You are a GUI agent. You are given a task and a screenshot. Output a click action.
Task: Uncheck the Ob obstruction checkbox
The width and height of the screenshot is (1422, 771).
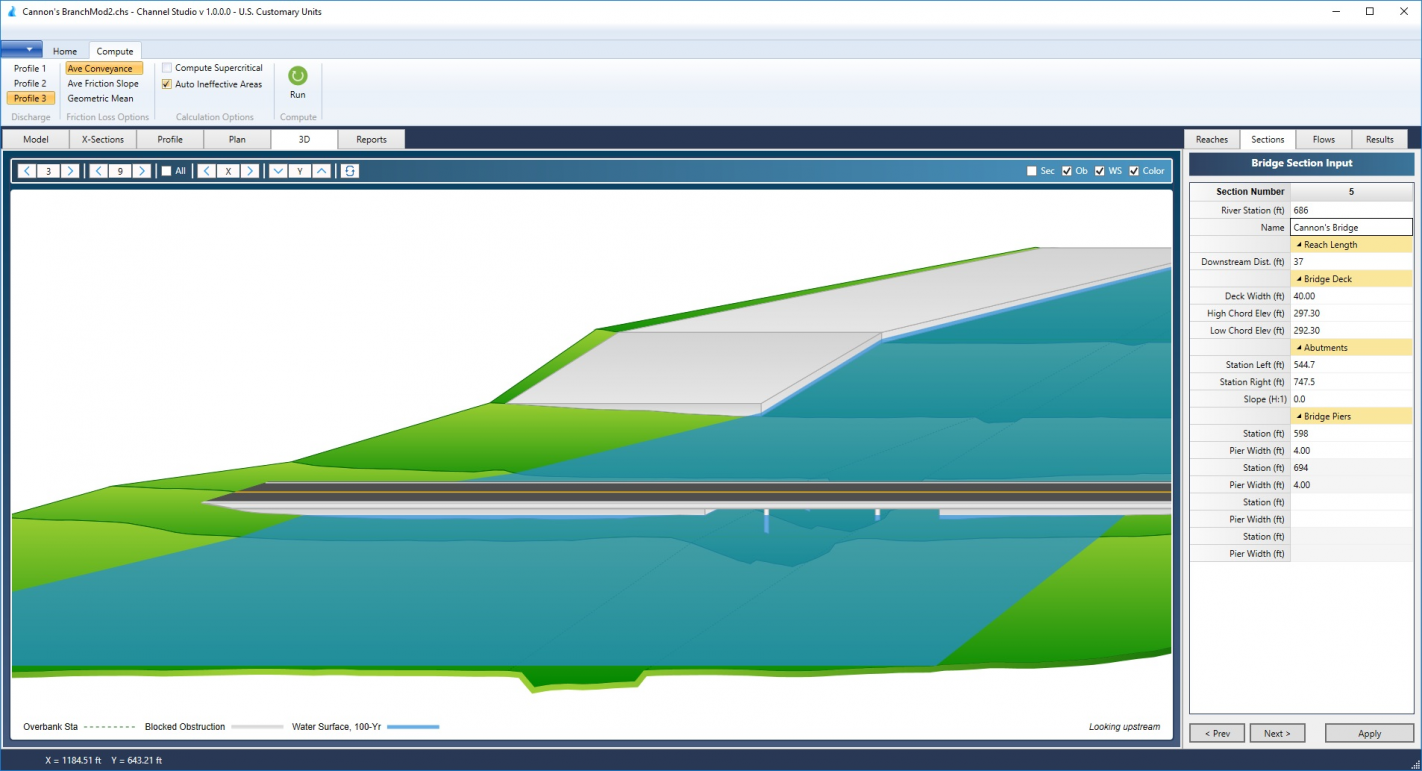pos(1067,171)
